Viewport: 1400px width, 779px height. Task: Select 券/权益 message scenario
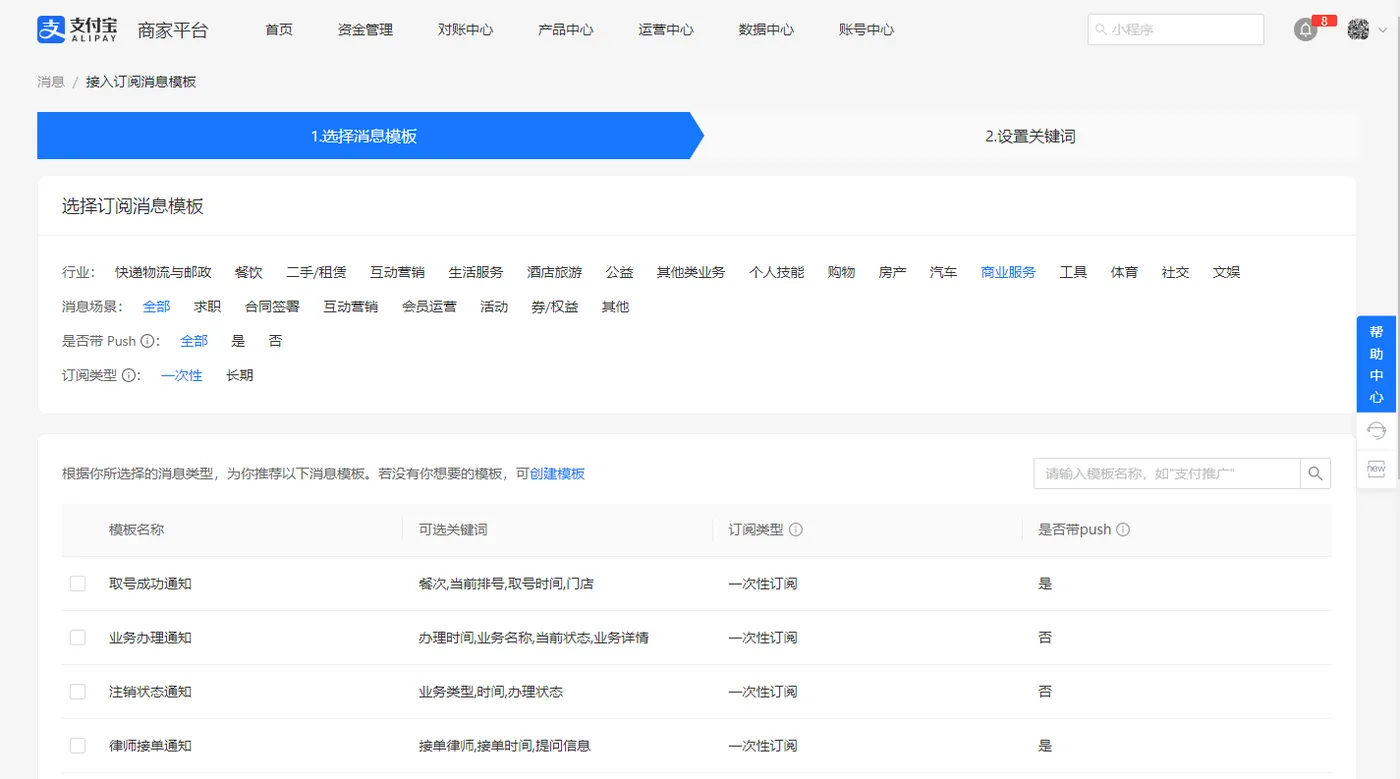pyautogui.click(x=555, y=307)
